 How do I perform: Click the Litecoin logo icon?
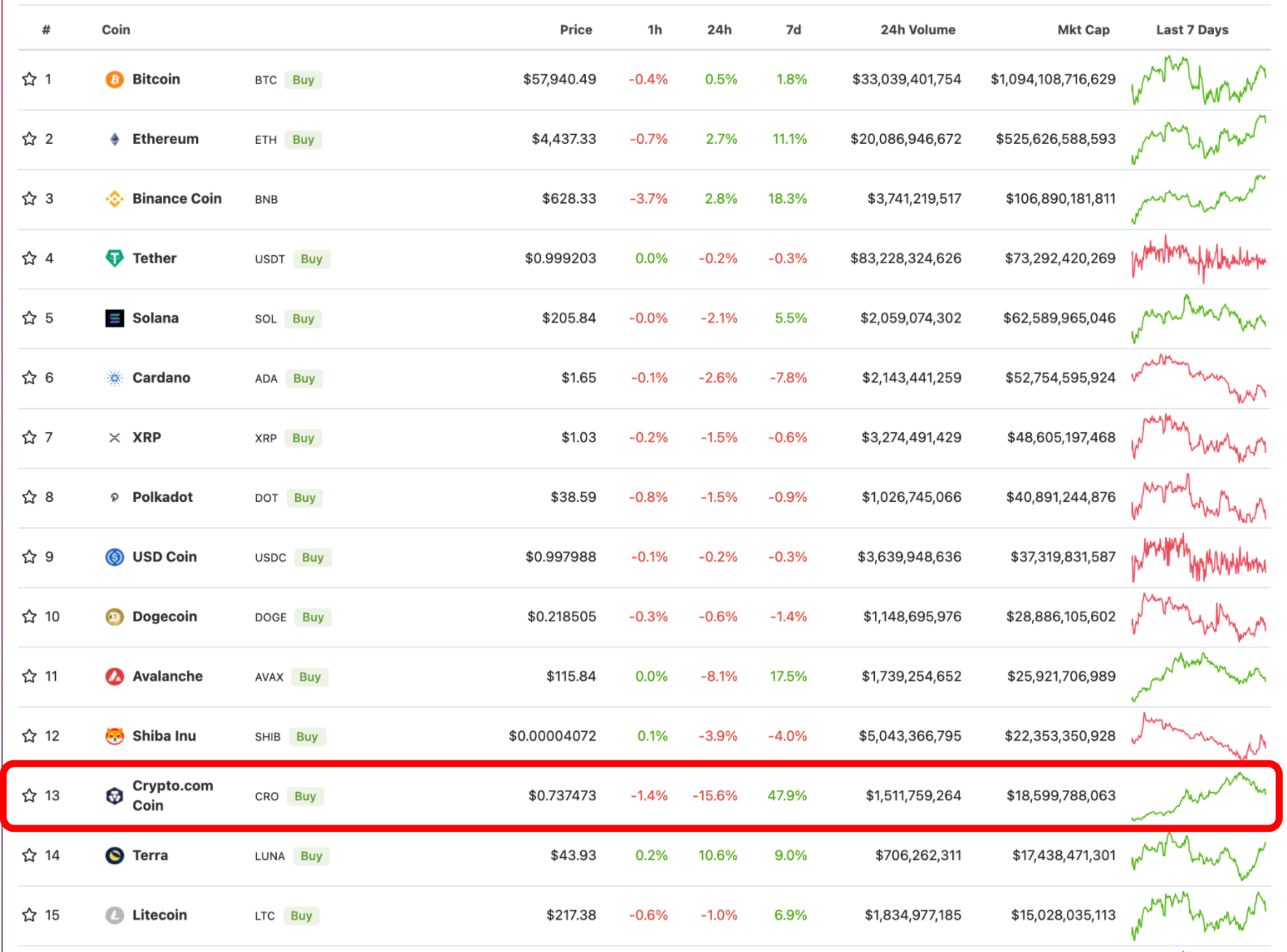115,915
